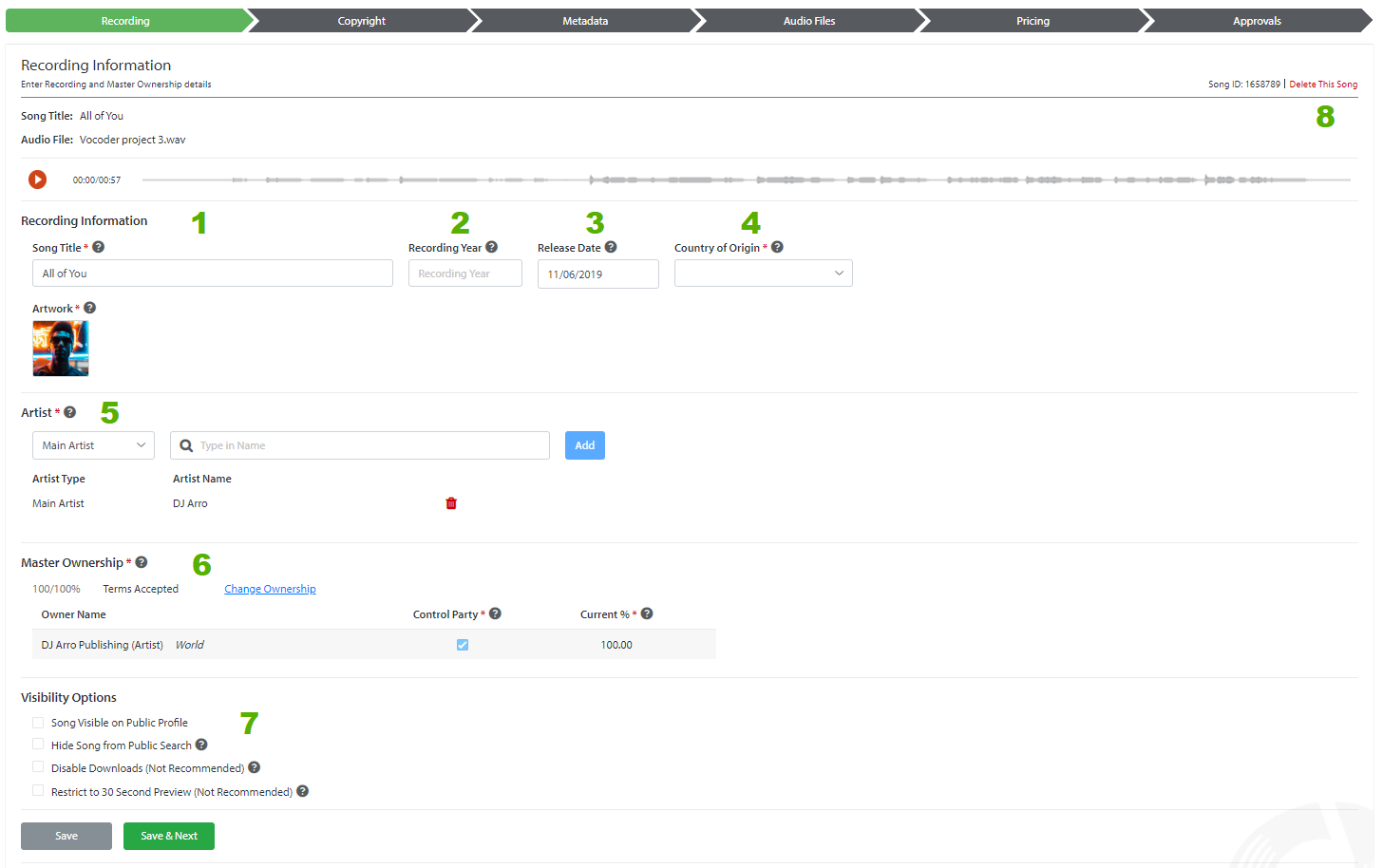
Task: Open the Metadata step
Action: pos(585,21)
